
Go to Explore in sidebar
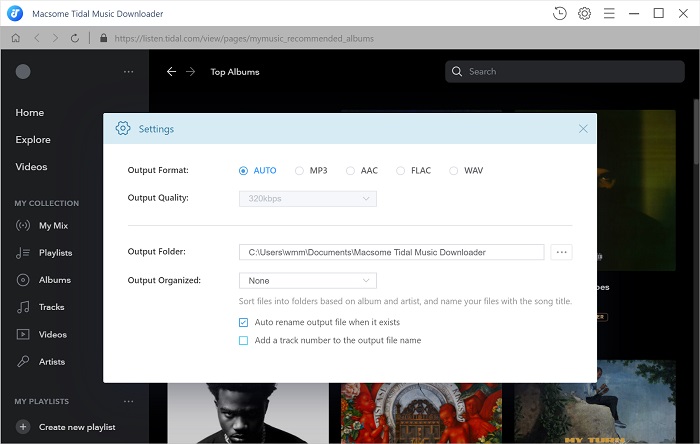coord(33,140)
